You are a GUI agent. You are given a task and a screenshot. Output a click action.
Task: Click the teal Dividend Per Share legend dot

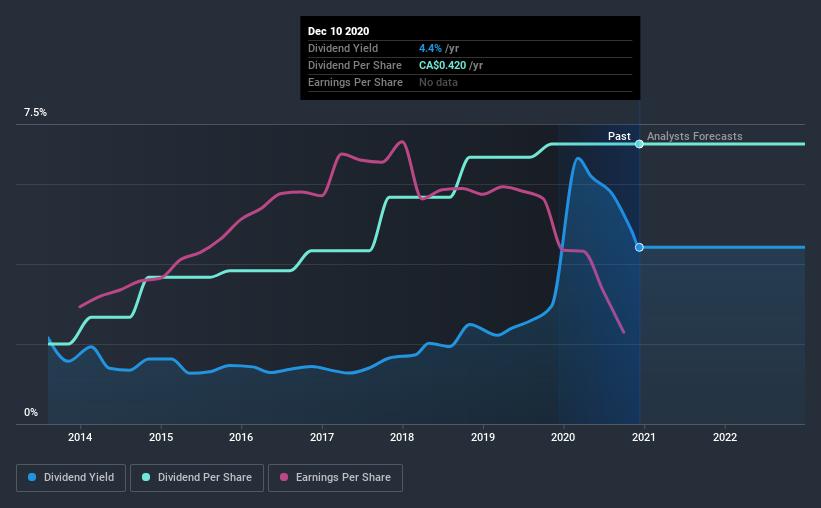pyautogui.click(x=146, y=477)
